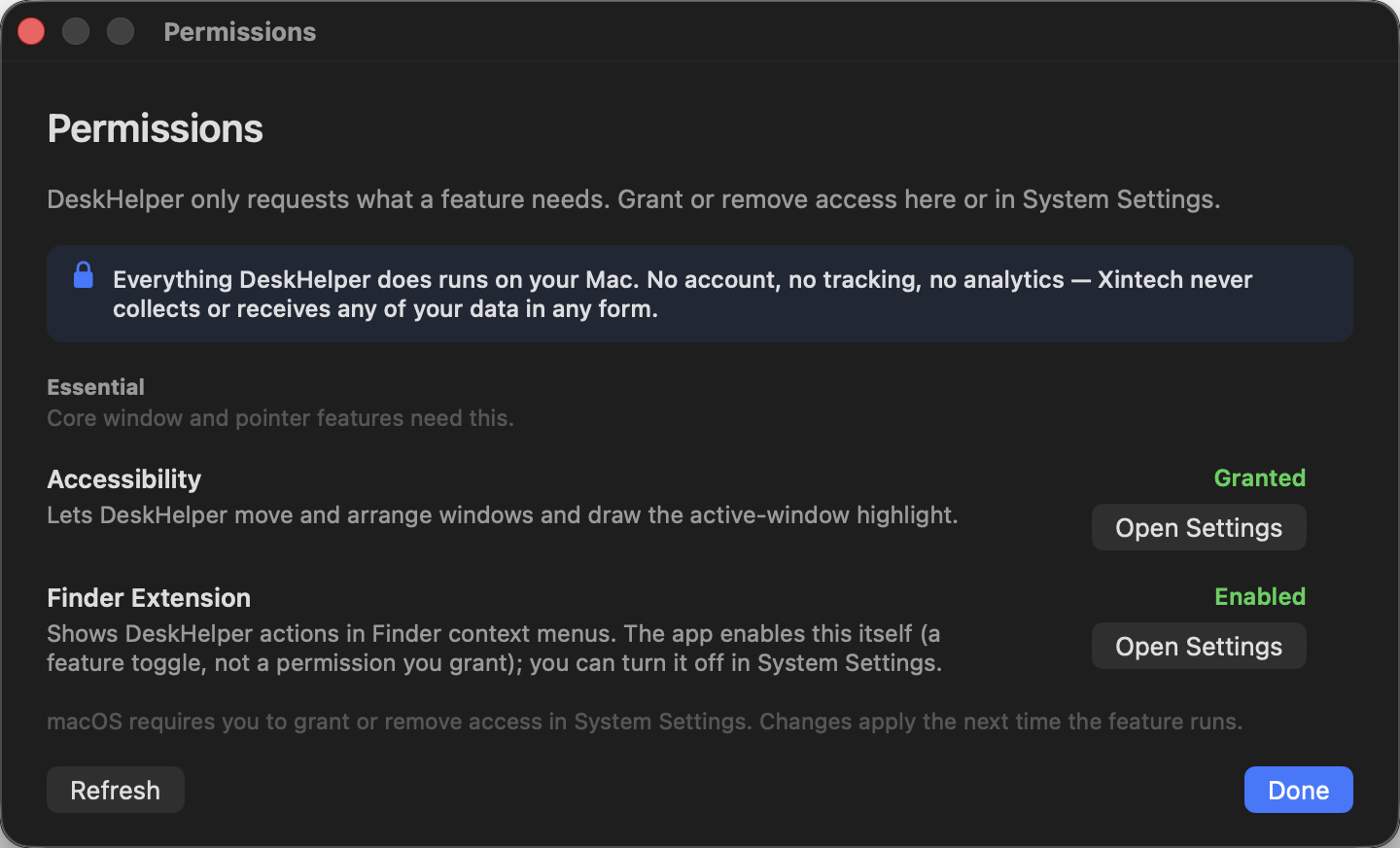
Task: Click the blue lock icon in privacy banner
Action: pos(84,275)
